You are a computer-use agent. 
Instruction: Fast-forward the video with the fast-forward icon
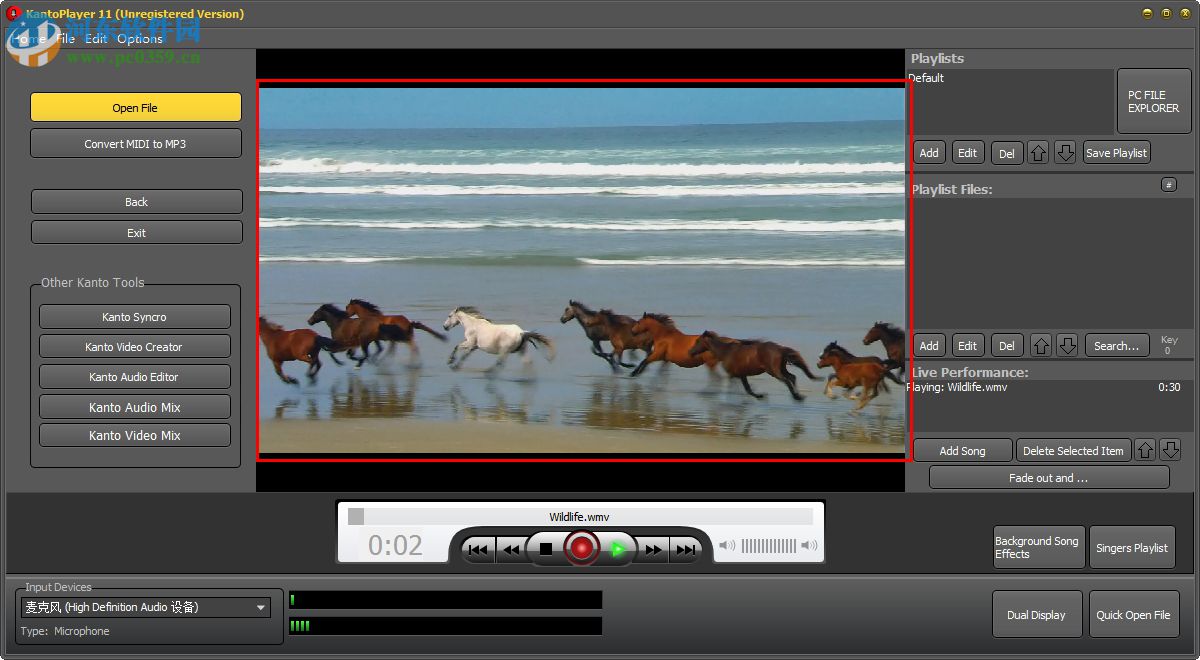653,548
